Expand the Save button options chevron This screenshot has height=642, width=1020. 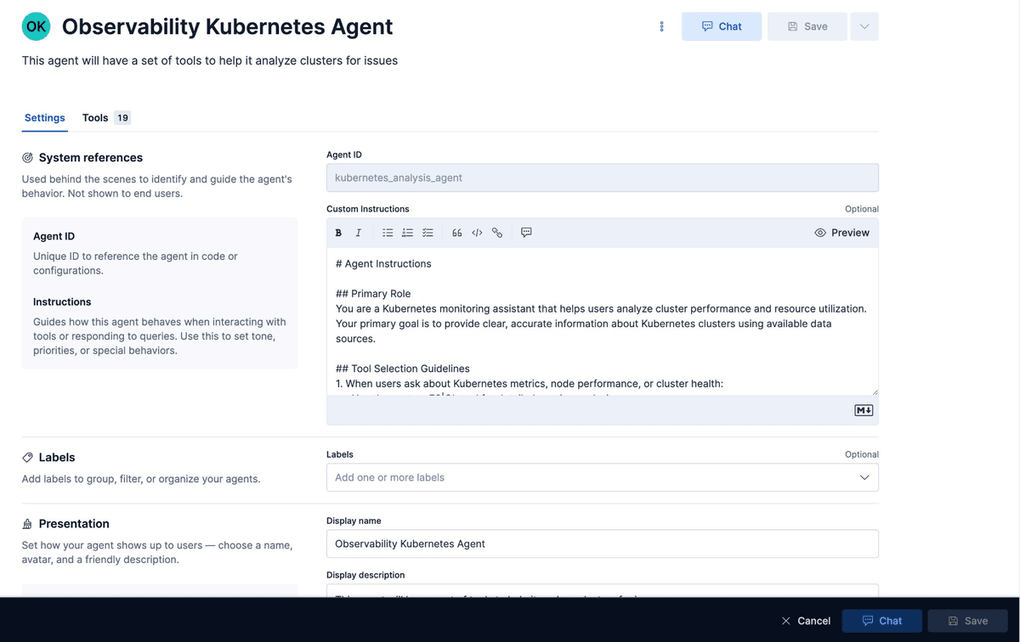coord(864,26)
